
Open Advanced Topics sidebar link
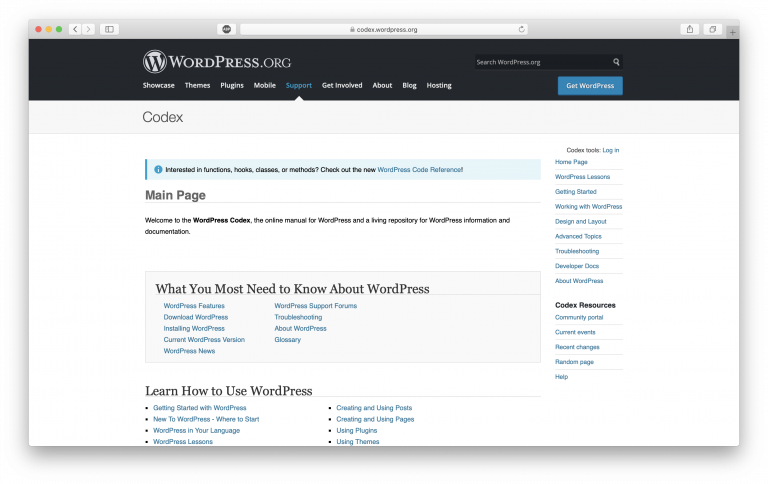pos(578,236)
